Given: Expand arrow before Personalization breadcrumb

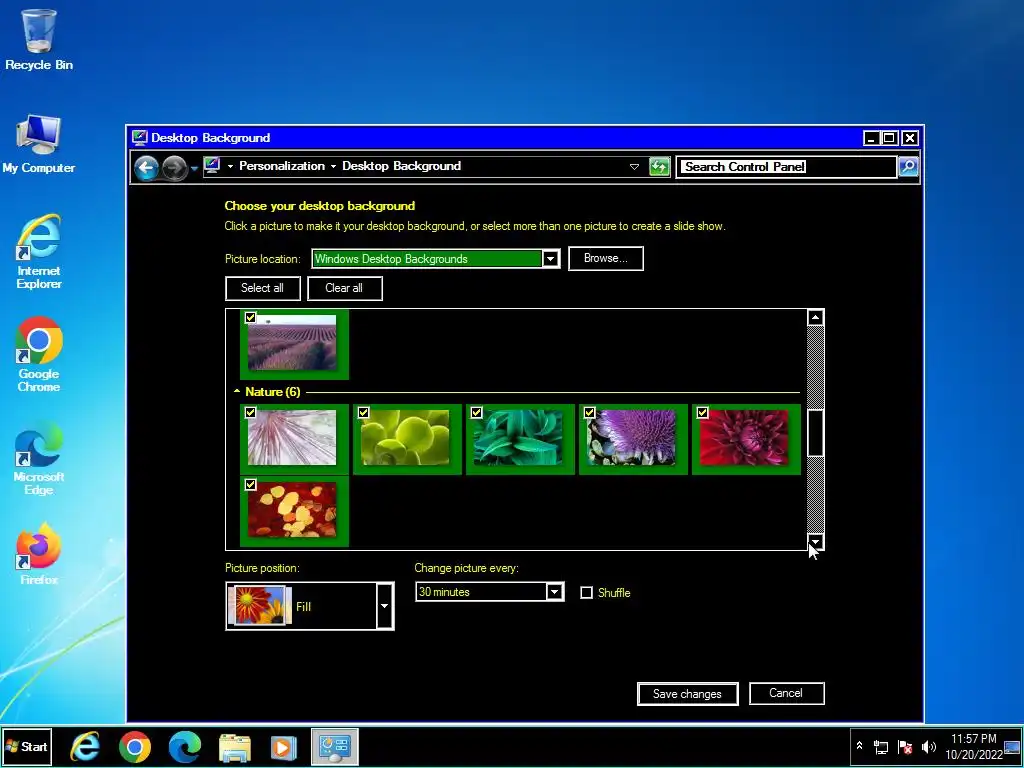Looking at the screenshot, I should click(x=231, y=167).
